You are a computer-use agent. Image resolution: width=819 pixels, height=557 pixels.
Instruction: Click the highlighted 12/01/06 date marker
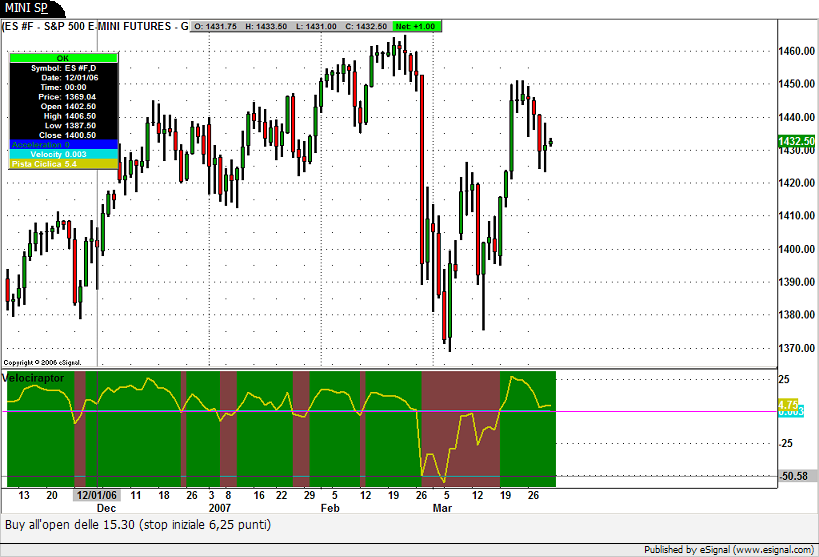[x=98, y=495]
